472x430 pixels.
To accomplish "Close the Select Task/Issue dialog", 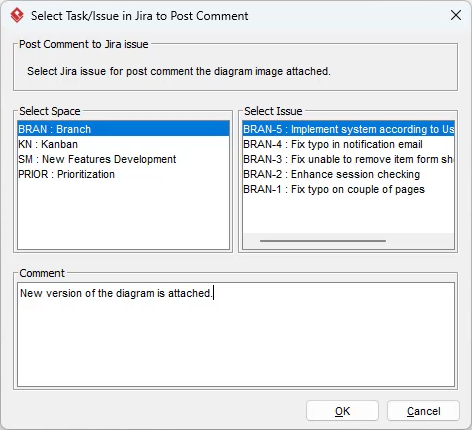I will click(456, 15).
